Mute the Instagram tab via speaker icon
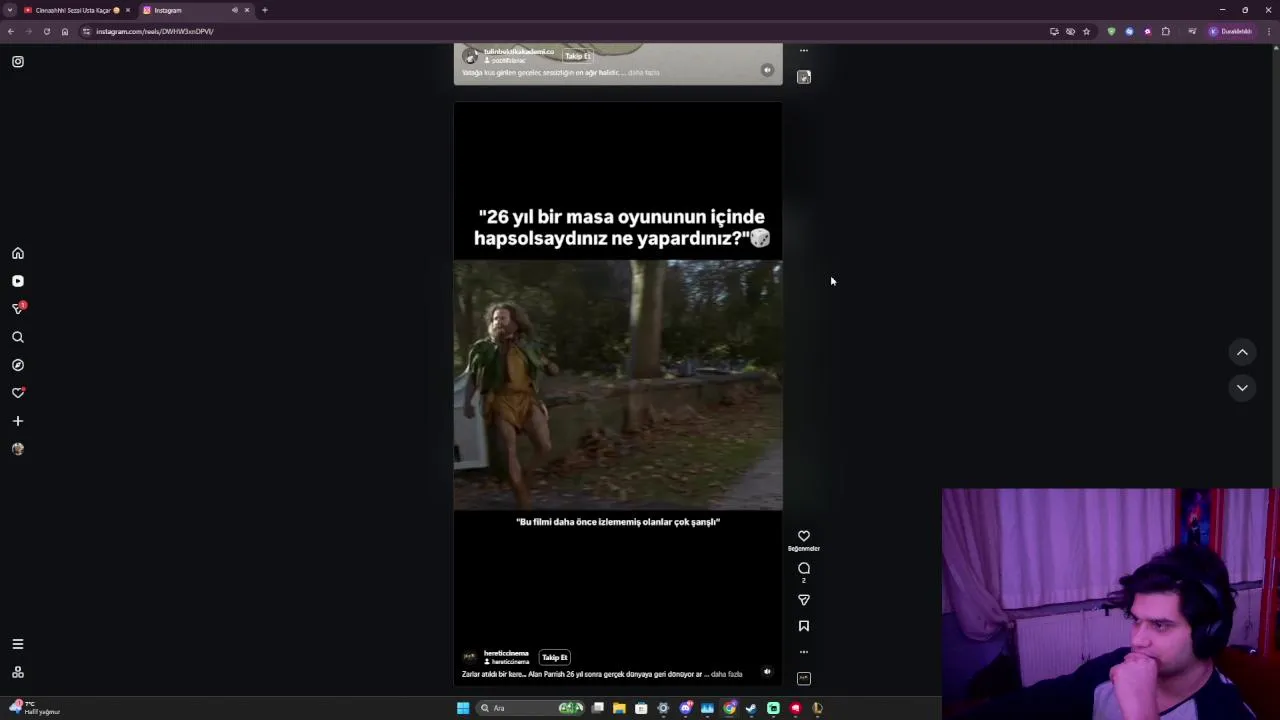The height and width of the screenshot is (720, 1280). point(235,10)
